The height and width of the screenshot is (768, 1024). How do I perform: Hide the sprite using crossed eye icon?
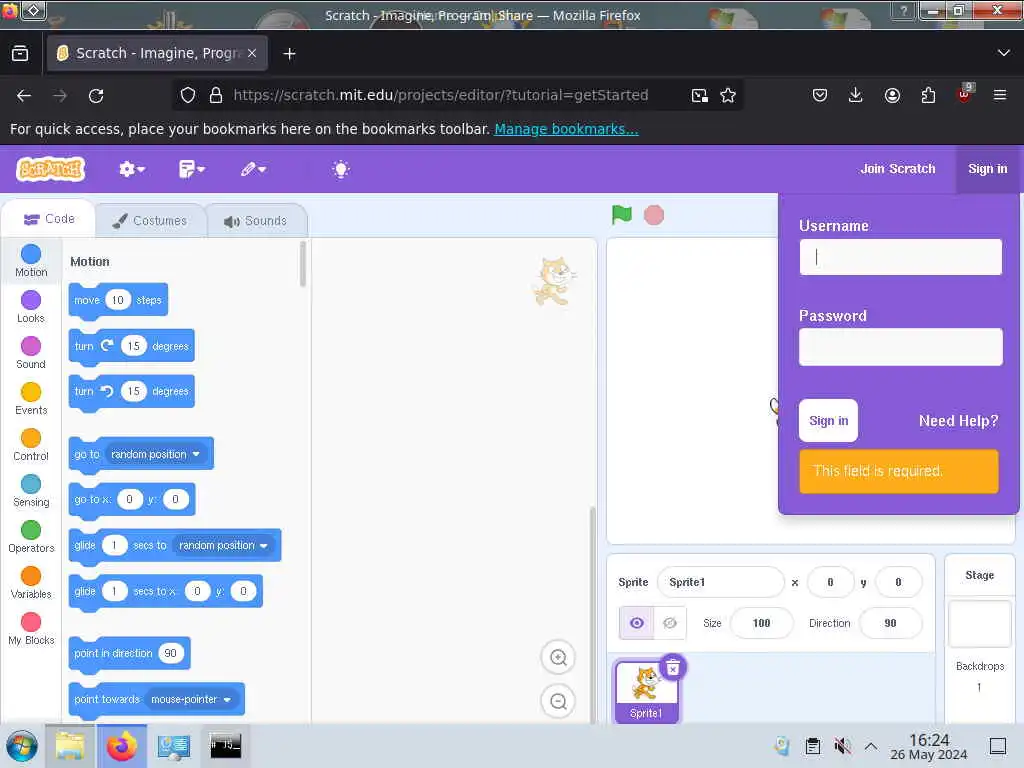pyautogui.click(x=669, y=623)
